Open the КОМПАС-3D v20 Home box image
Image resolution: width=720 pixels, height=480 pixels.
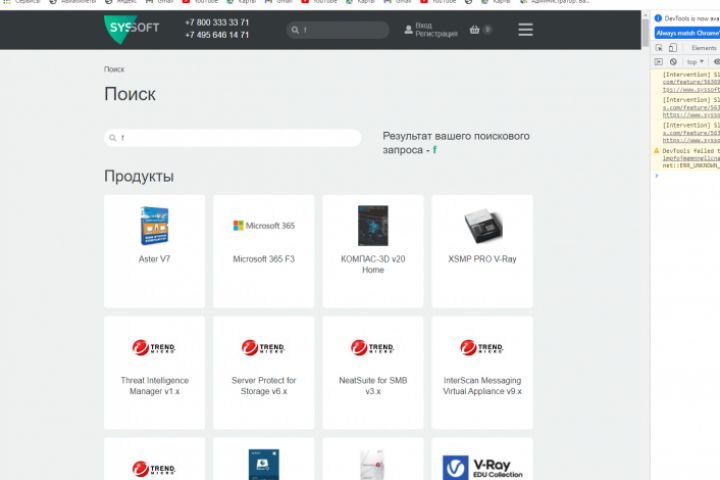click(373, 226)
